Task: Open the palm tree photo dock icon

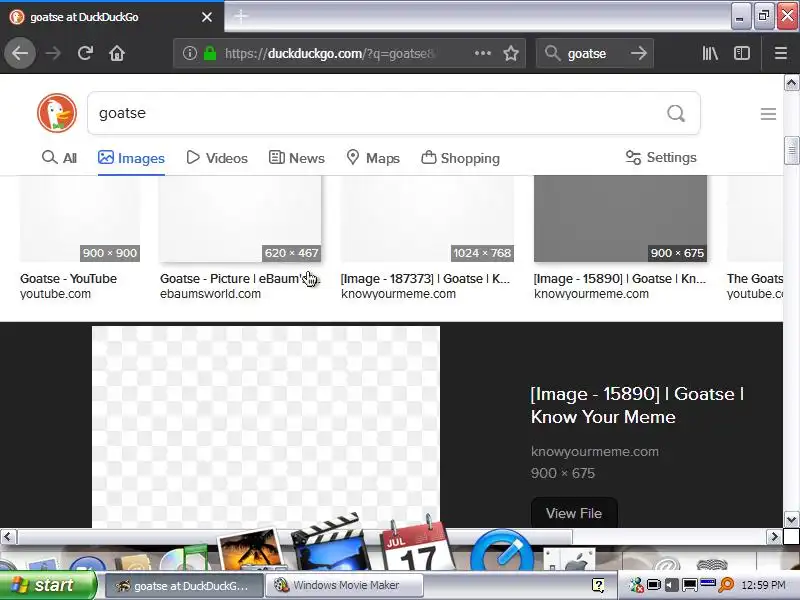Action: (250, 550)
